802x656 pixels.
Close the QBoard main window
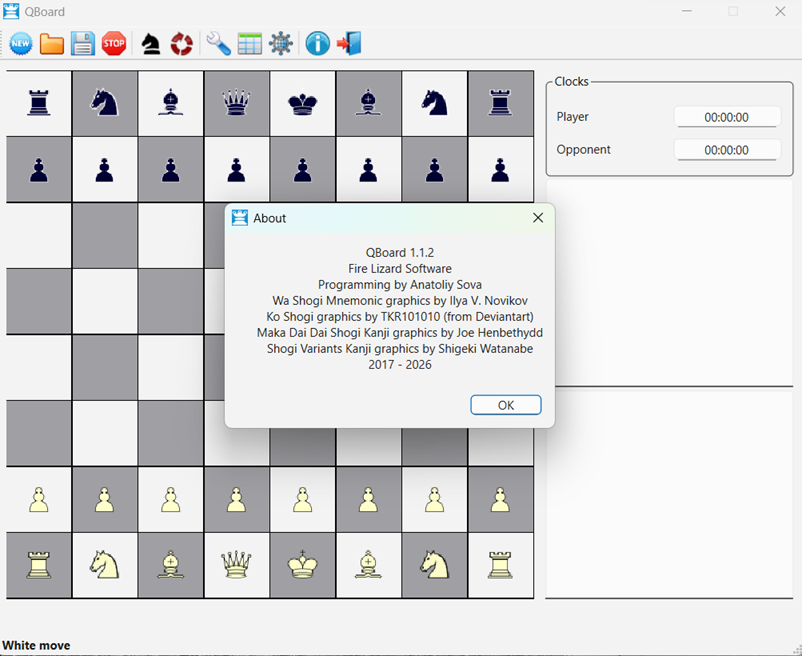click(779, 11)
